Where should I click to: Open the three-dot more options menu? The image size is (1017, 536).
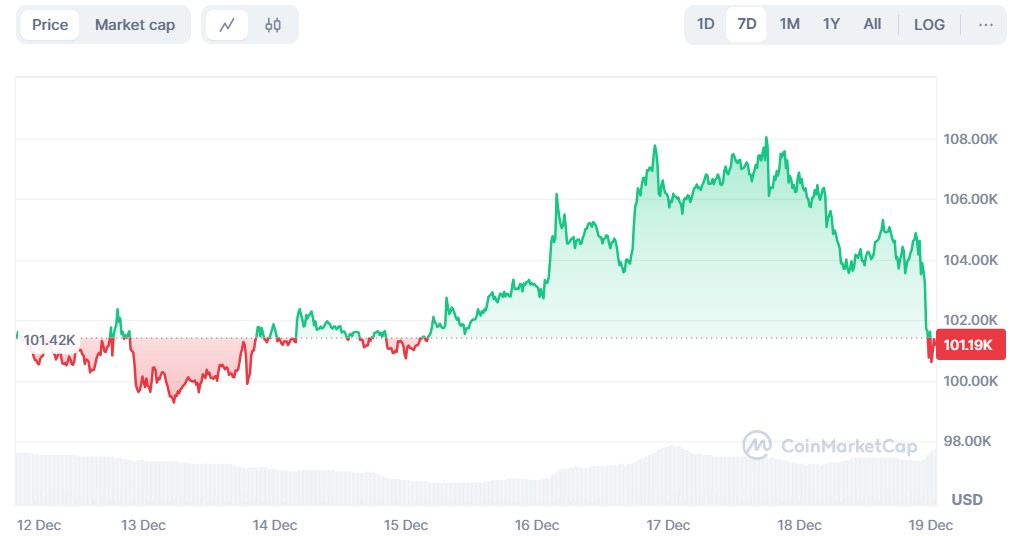click(x=986, y=25)
